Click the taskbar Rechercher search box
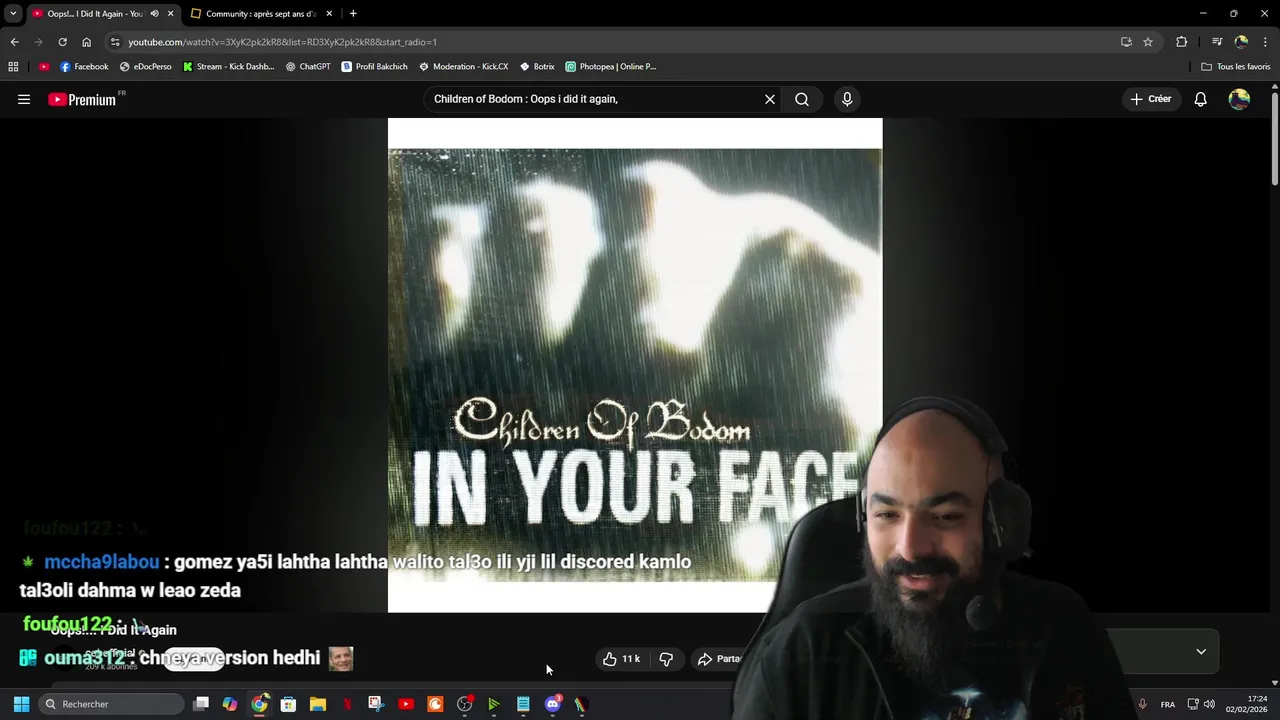This screenshot has width=1280, height=720. coord(112,704)
